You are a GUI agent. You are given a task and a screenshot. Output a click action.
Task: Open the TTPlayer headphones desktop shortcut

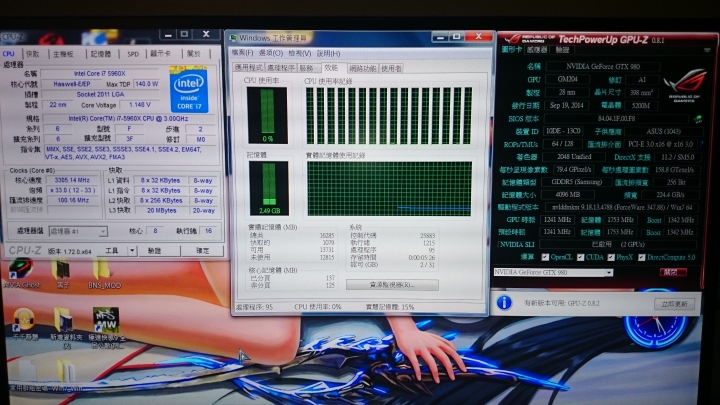coord(25,324)
